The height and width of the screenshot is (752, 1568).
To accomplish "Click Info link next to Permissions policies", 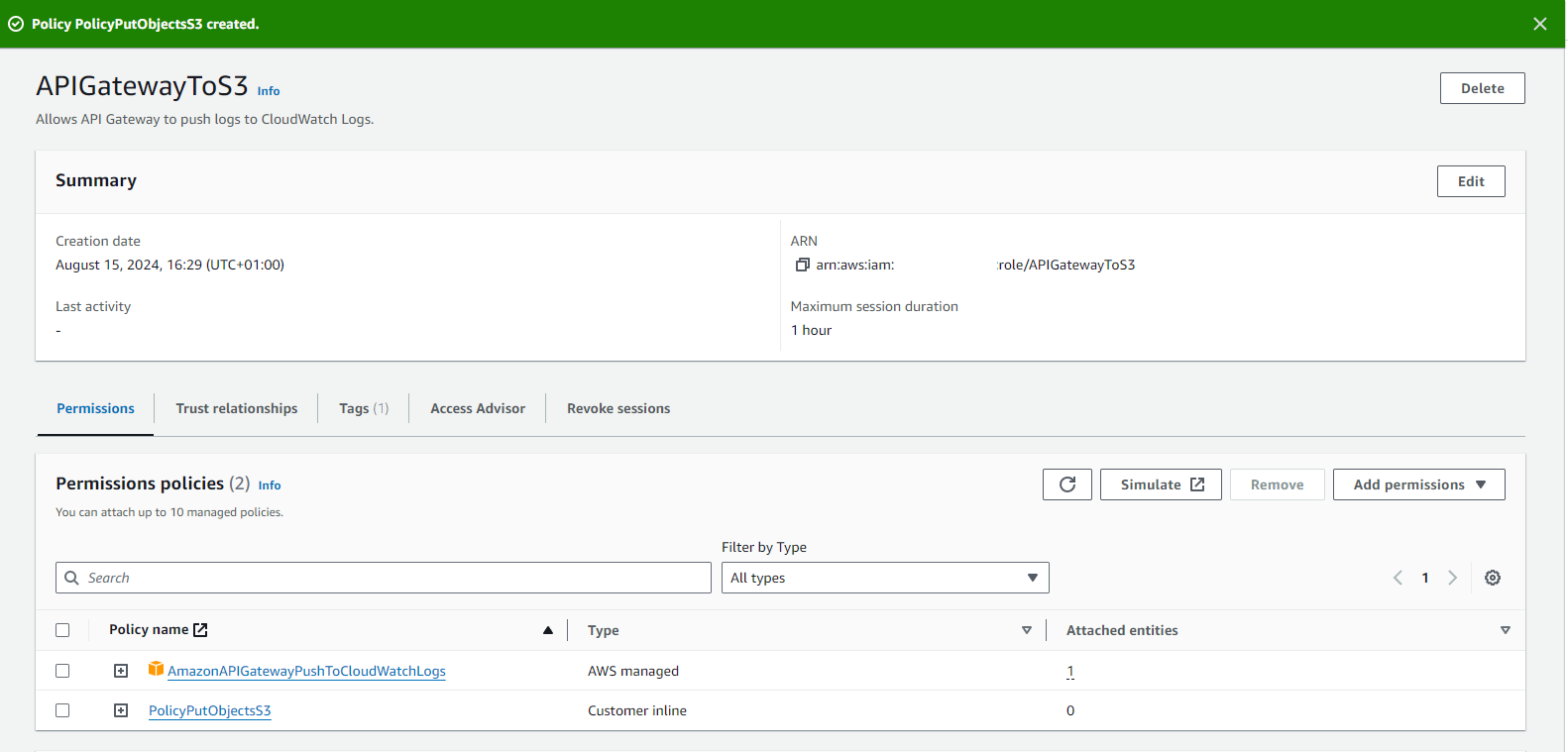I will [x=270, y=485].
